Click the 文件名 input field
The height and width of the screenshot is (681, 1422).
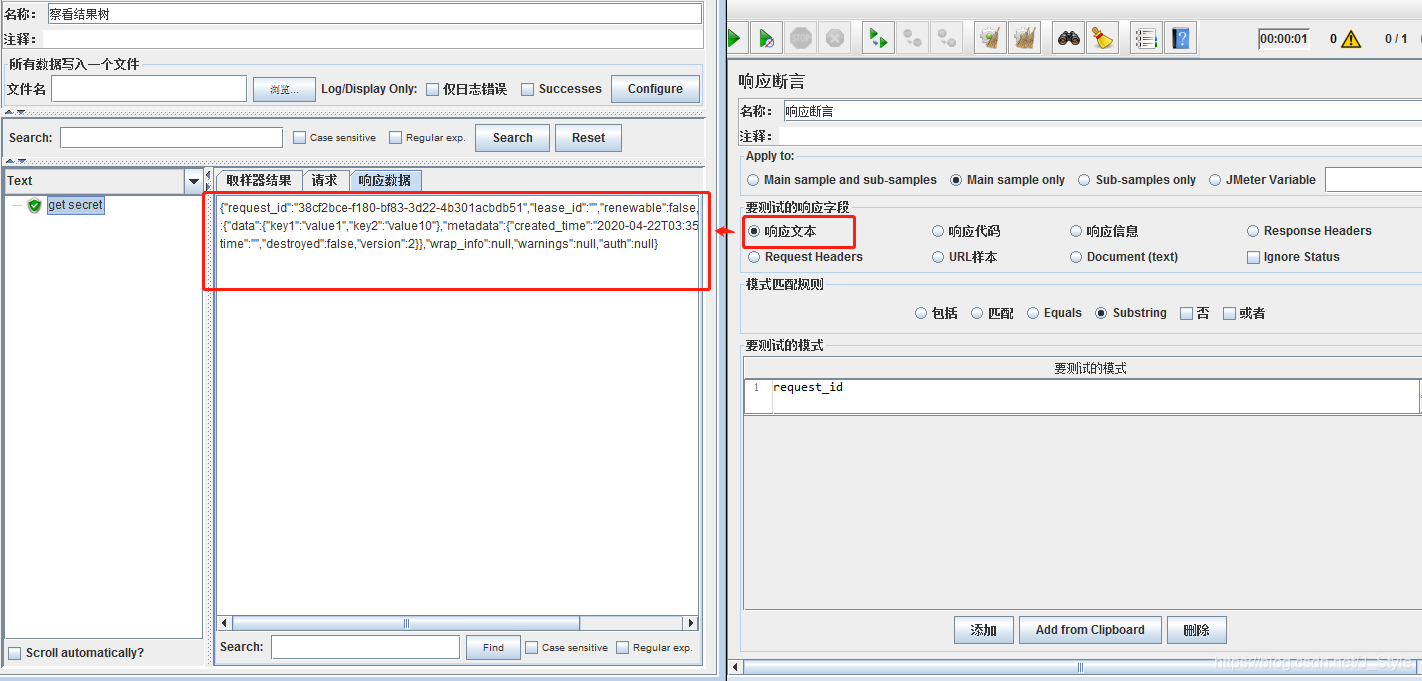point(149,89)
